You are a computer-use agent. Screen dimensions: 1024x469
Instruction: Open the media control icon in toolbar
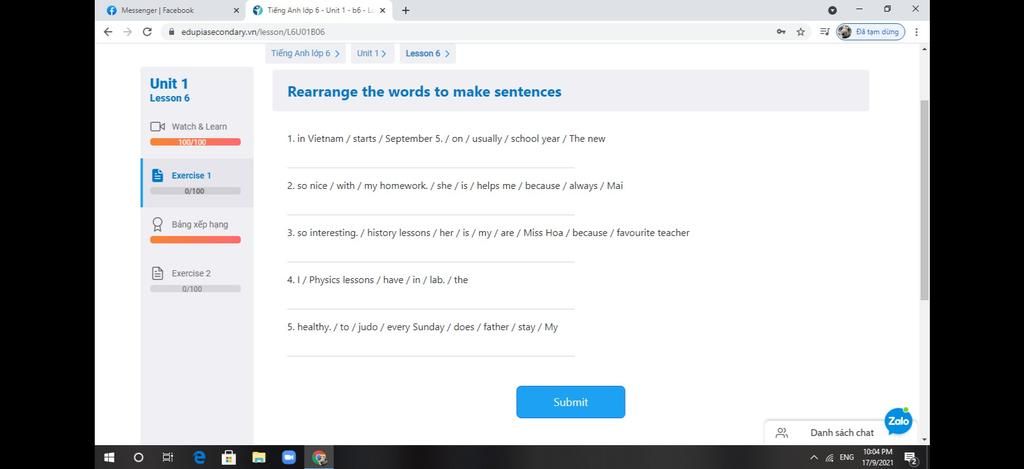825,31
